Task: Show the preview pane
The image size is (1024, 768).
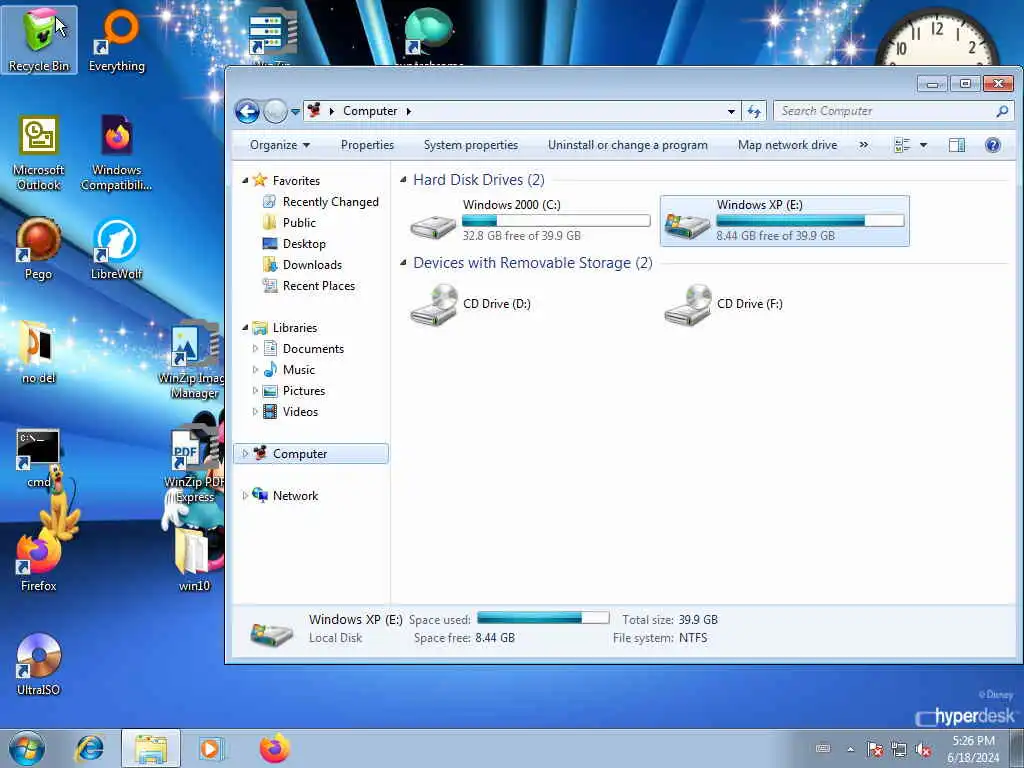Action: [x=957, y=145]
